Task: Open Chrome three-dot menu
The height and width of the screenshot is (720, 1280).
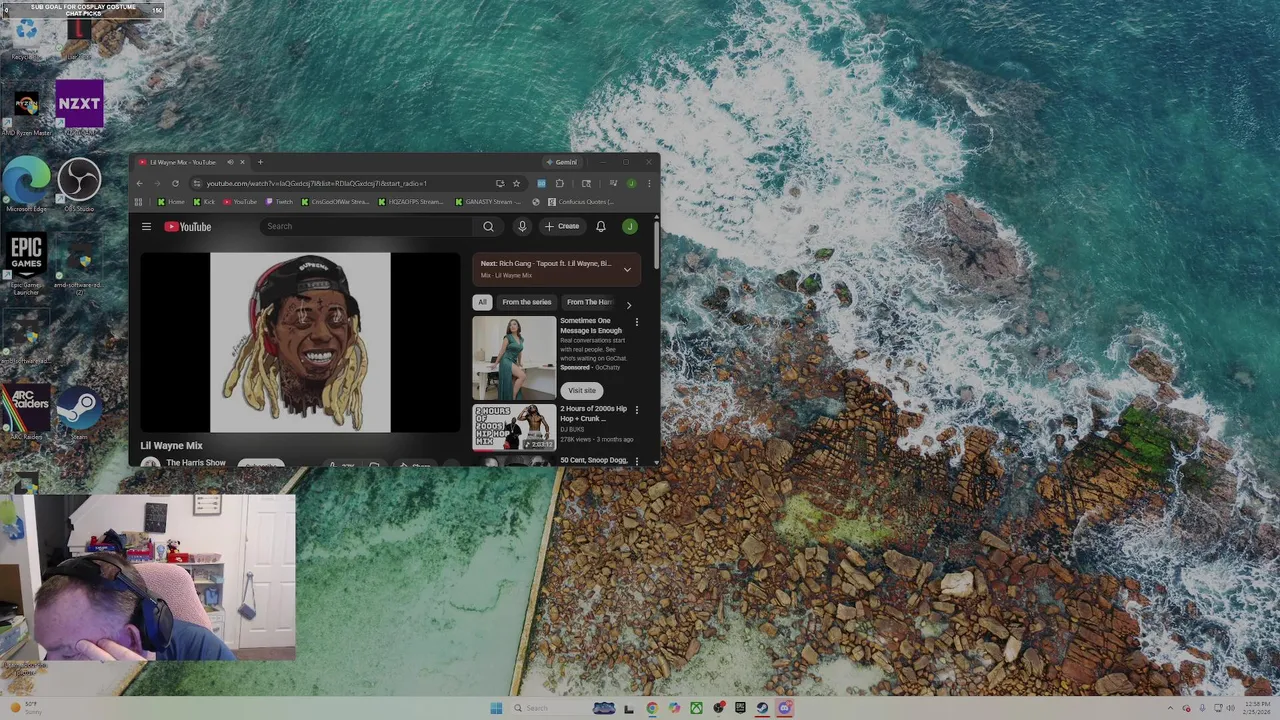Action: pos(649,183)
